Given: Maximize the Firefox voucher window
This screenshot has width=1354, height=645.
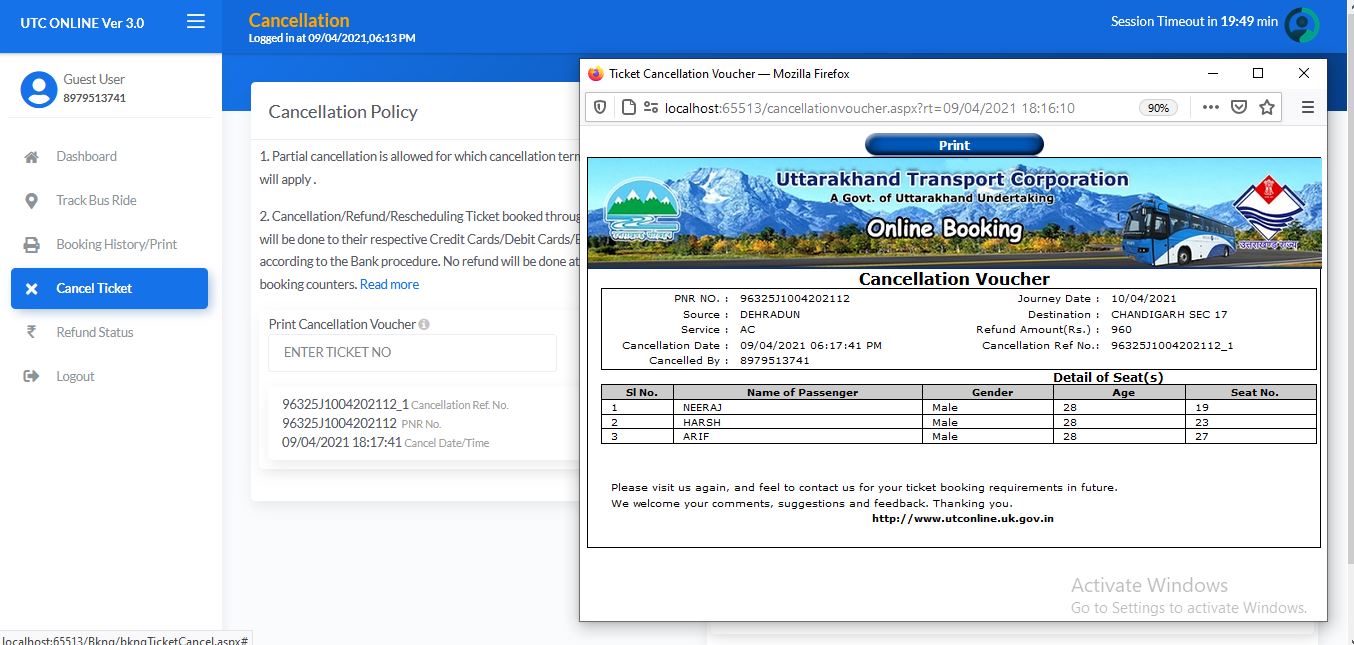Looking at the screenshot, I should tap(1258, 74).
